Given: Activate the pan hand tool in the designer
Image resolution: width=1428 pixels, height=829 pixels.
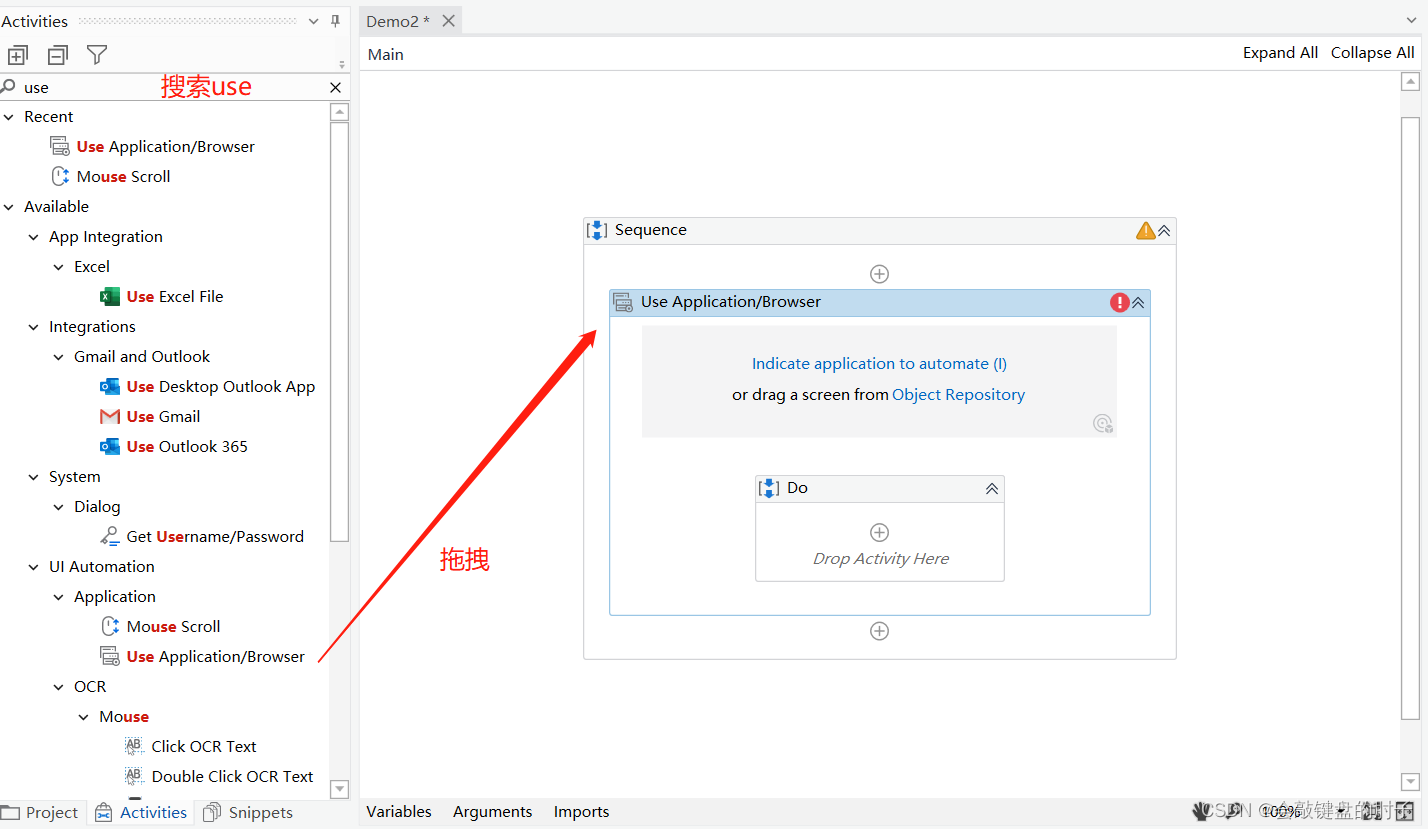Looking at the screenshot, I should pos(1202,811).
